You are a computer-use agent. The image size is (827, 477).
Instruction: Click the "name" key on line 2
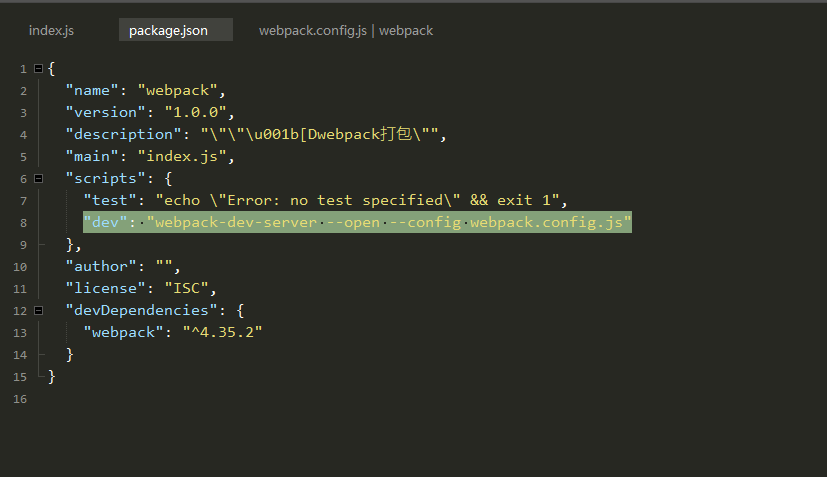click(92, 91)
